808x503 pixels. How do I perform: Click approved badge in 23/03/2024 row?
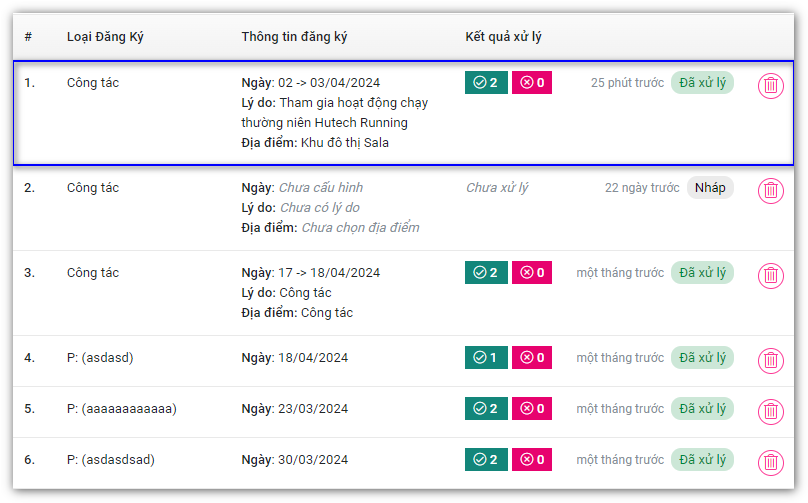[x=486, y=409]
